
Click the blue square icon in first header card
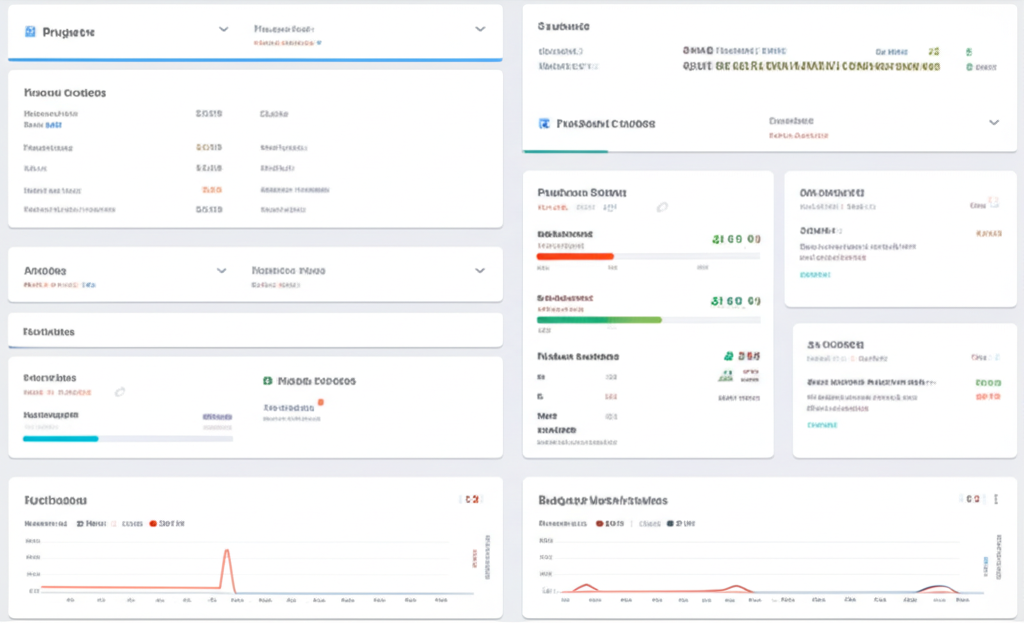[30, 31]
